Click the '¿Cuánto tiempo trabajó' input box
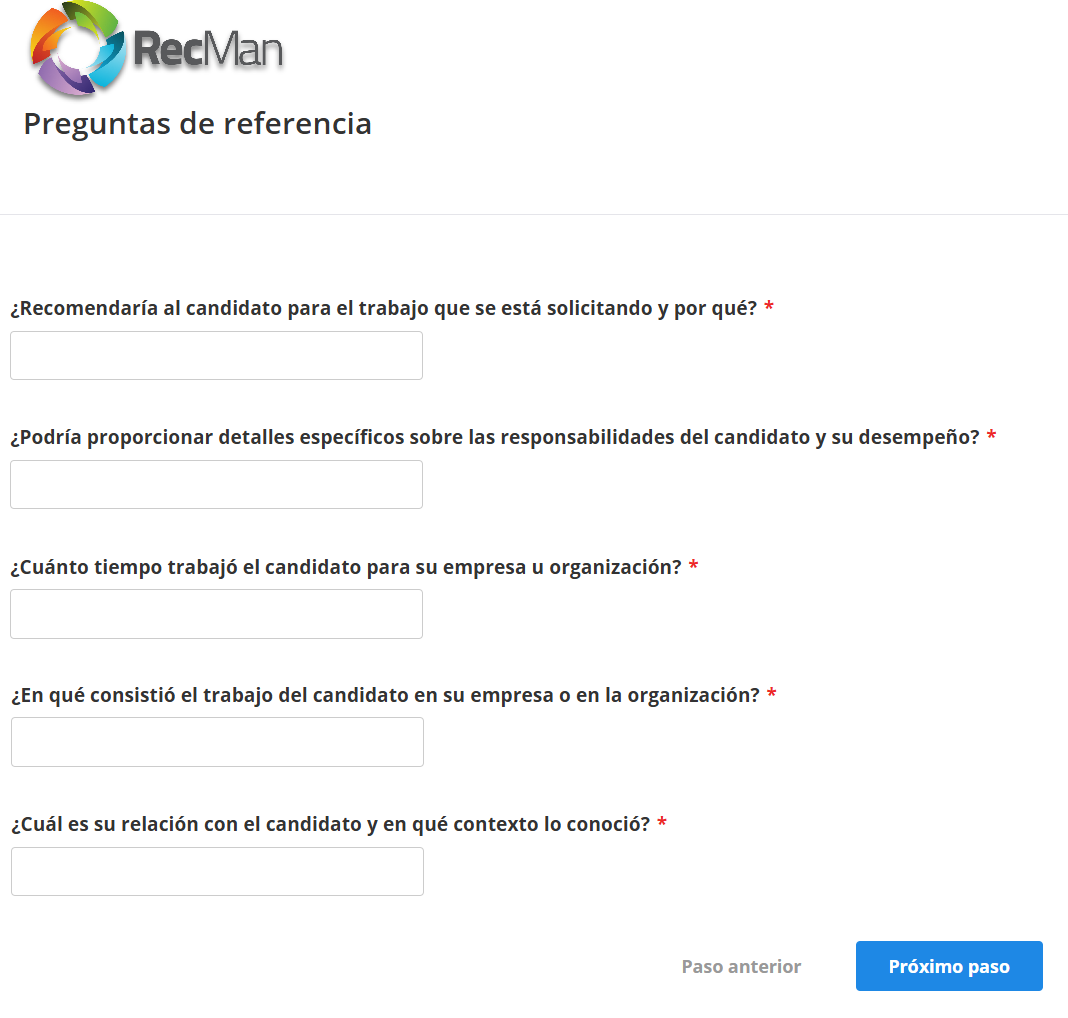The height and width of the screenshot is (1018, 1068). pyautogui.click(x=216, y=614)
